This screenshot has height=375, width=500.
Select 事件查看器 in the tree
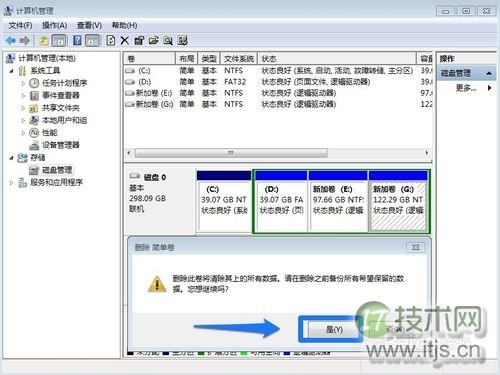click(61, 96)
